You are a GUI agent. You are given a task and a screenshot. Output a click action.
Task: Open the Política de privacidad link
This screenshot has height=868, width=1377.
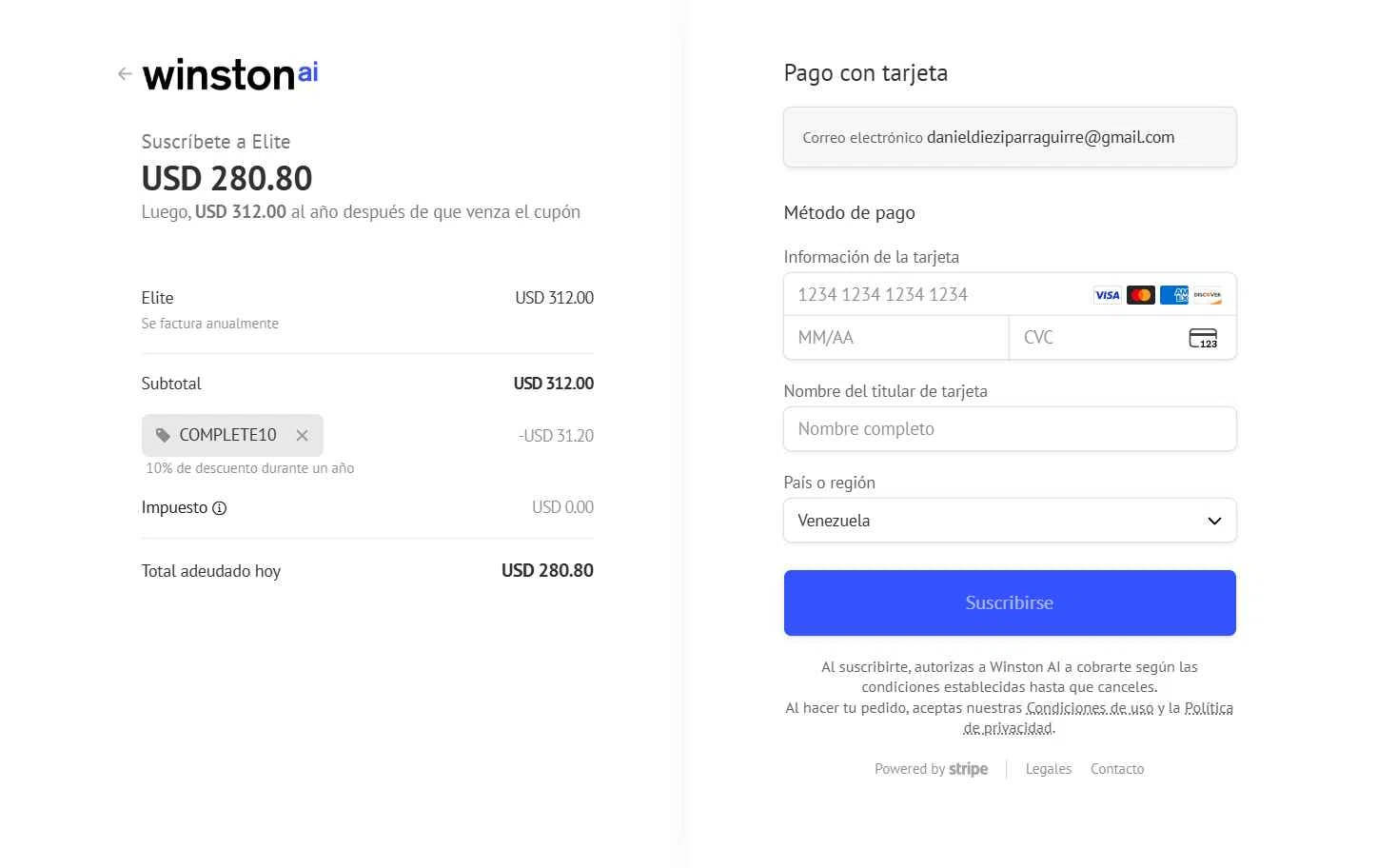click(x=1099, y=718)
